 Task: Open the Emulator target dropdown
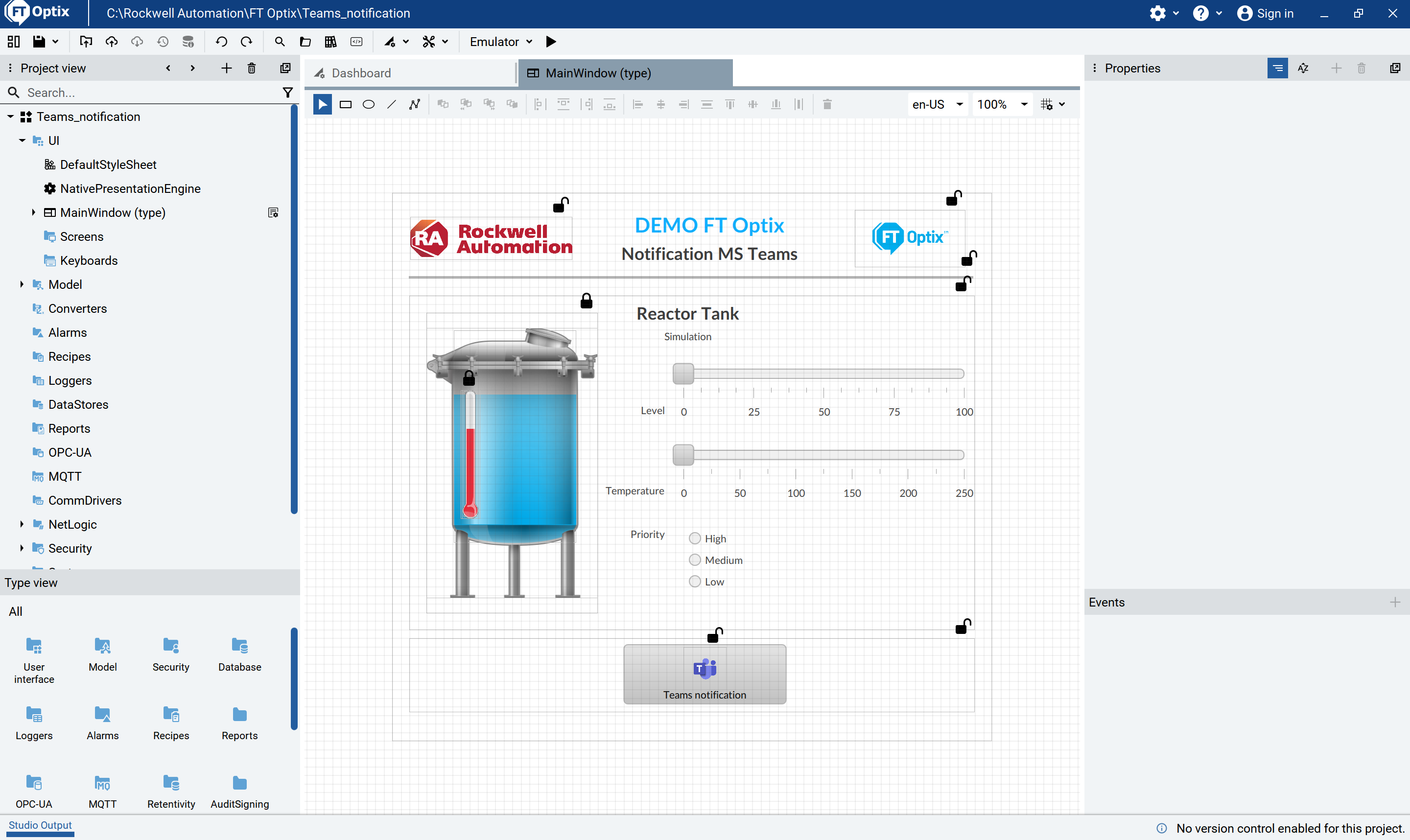pos(501,42)
